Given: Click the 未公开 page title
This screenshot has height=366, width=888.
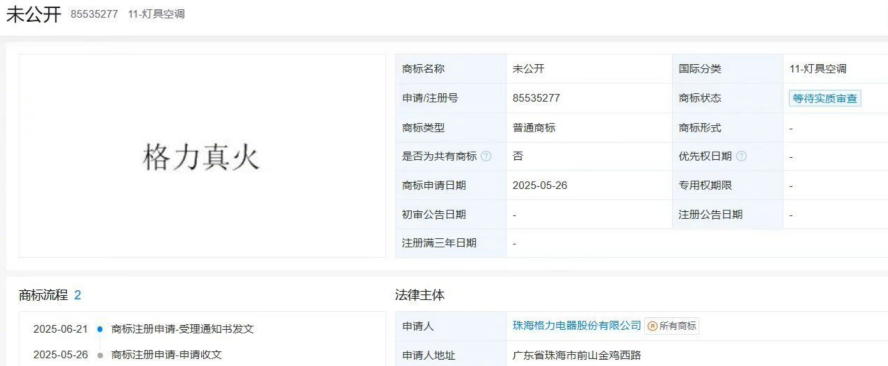Looking at the screenshot, I should [33, 15].
